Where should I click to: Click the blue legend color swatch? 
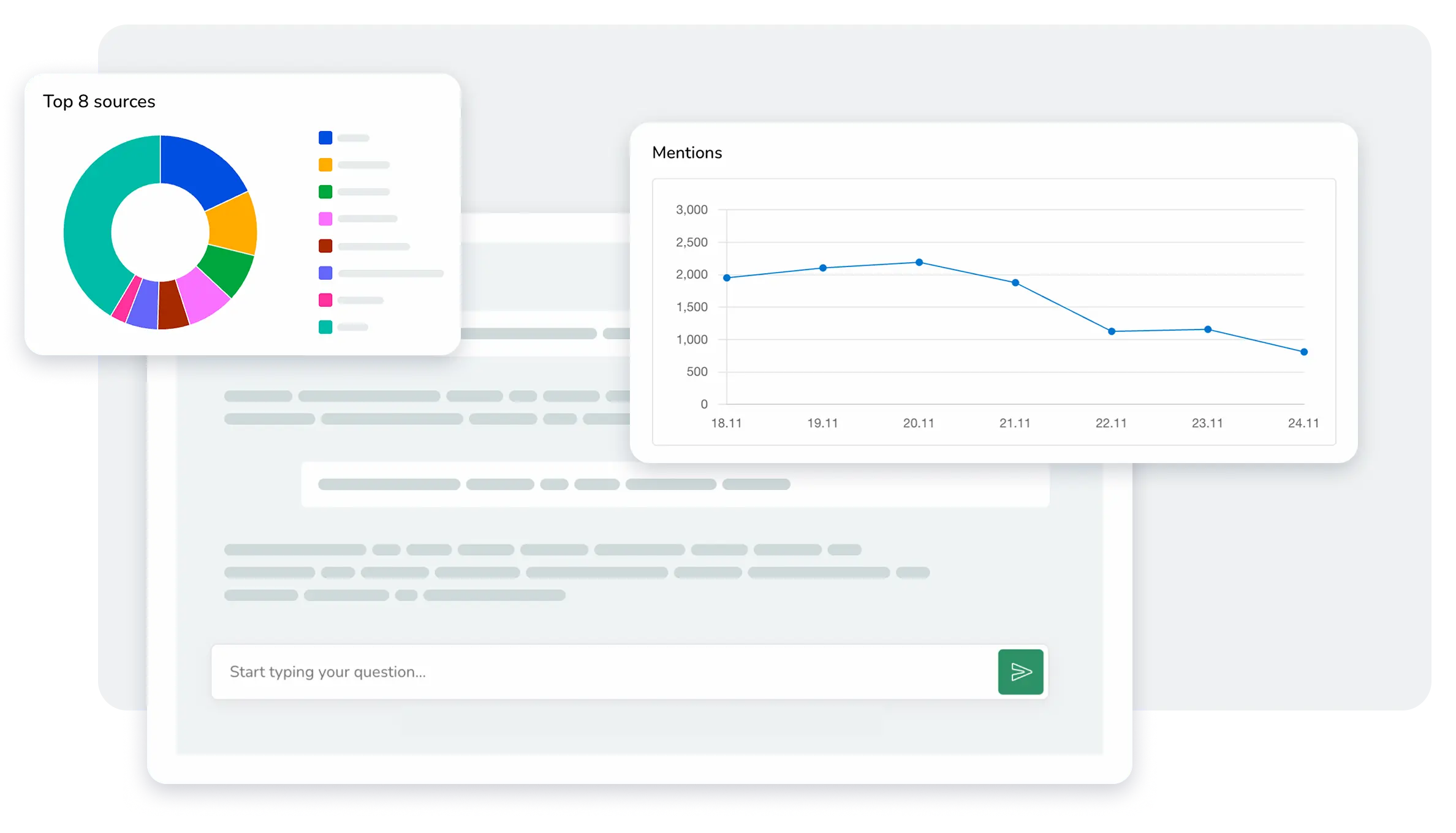pyautogui.click(x=325, y=138)
